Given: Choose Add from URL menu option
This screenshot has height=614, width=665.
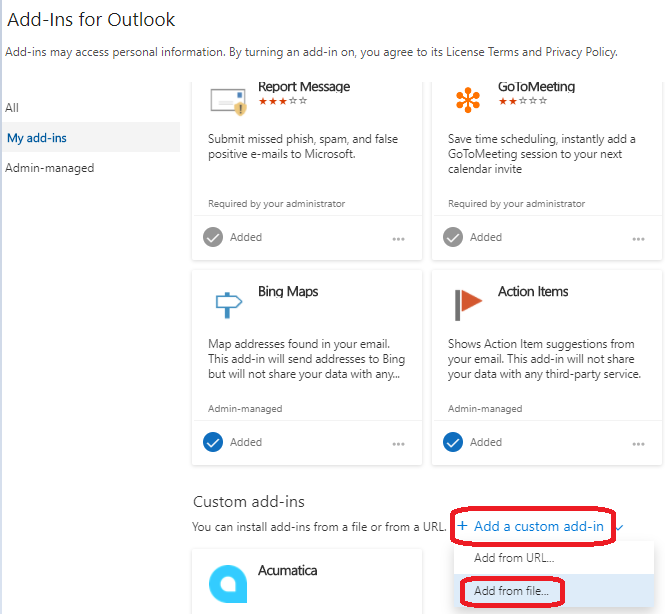Looking at the screenshot, I should (x=514, y=558).
